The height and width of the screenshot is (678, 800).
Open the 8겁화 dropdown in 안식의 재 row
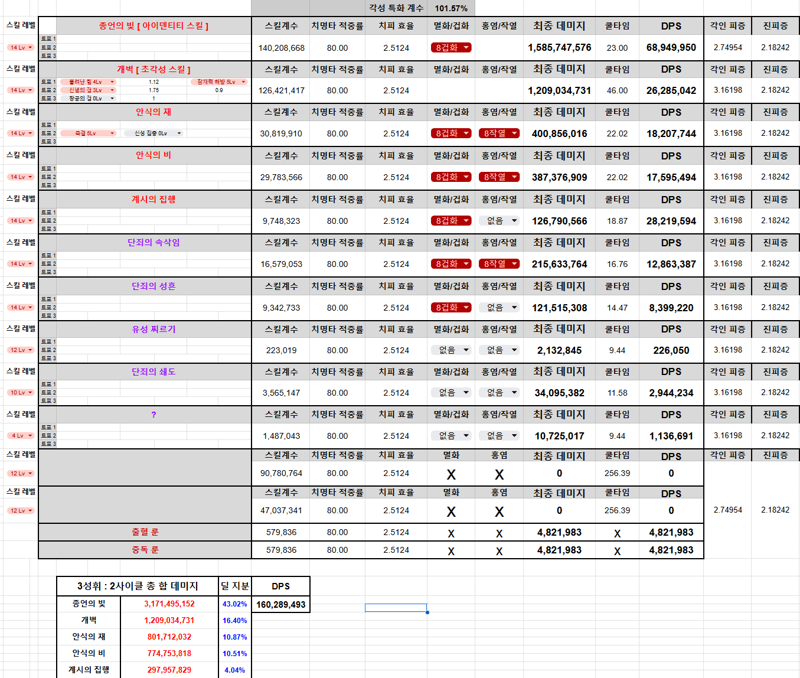(x=451, y=133)
